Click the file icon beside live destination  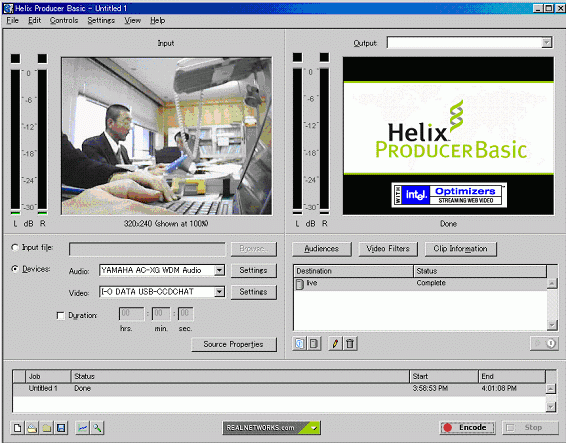pyautogui.click(x=300, y=284)
